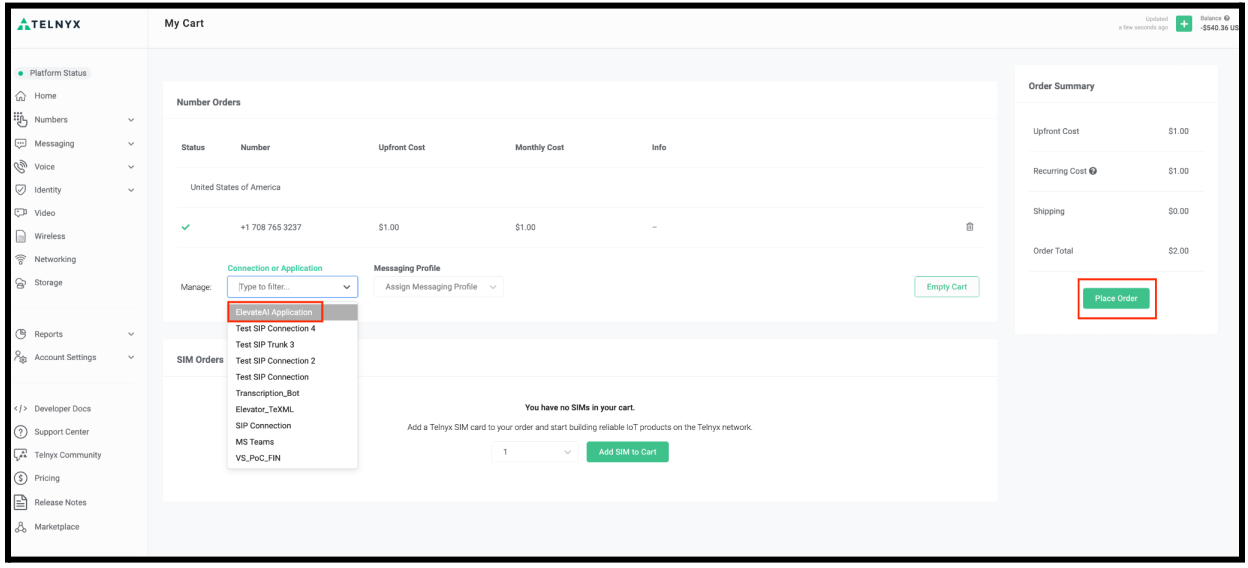Click the Developer Docs code icon
Viewport: 1248px width, 568px height.
click(x=20, y=408)
